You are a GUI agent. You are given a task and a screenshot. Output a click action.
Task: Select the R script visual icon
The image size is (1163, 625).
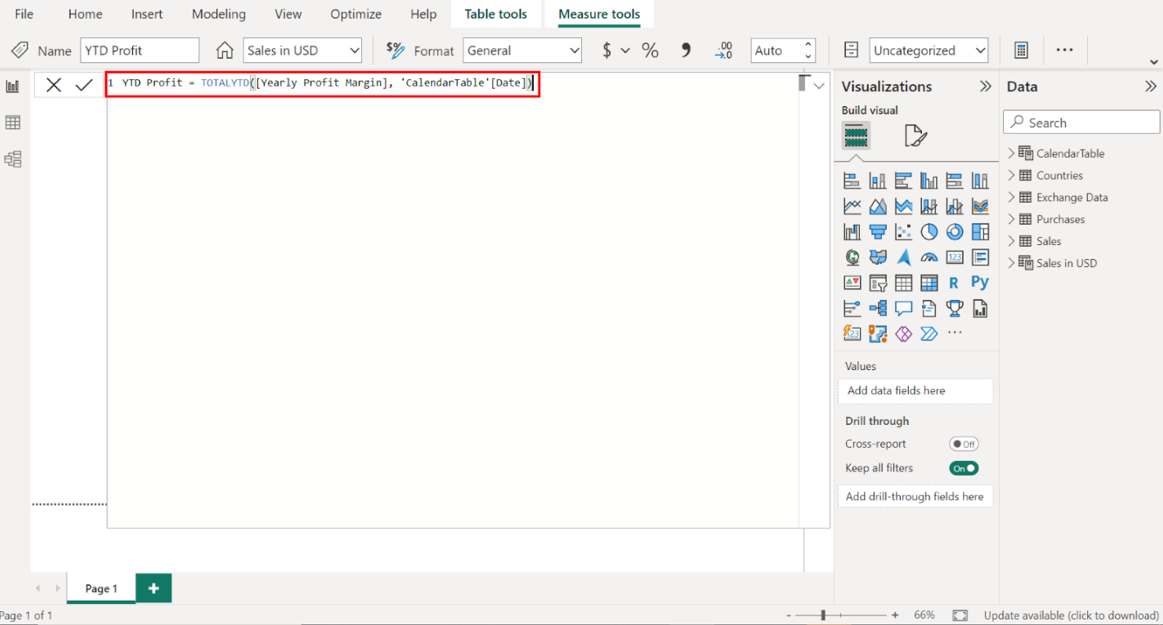(x=954, y=283)
